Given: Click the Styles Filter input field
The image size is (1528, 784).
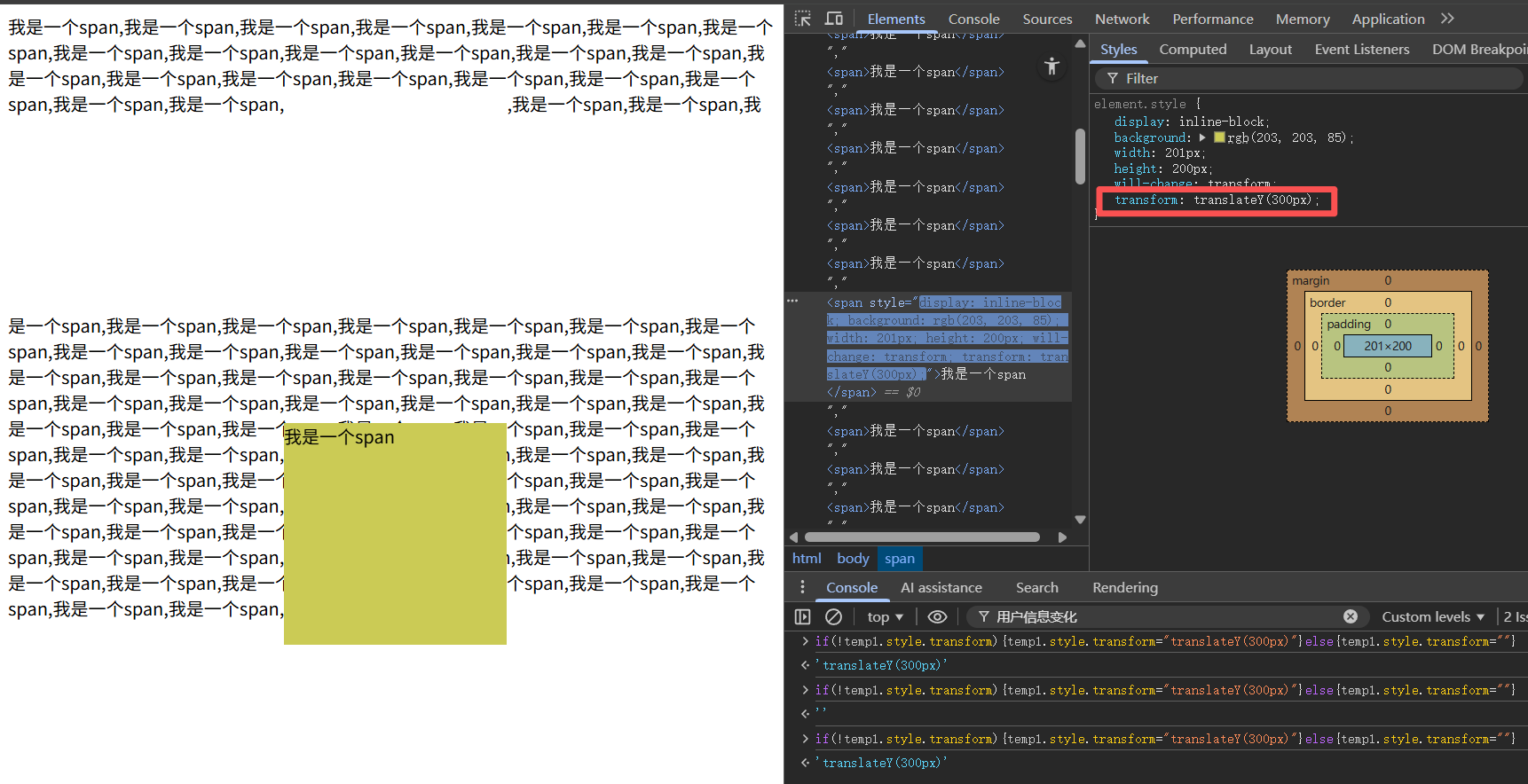Looking at the screenshot, I should click(x=1313, y=78).
